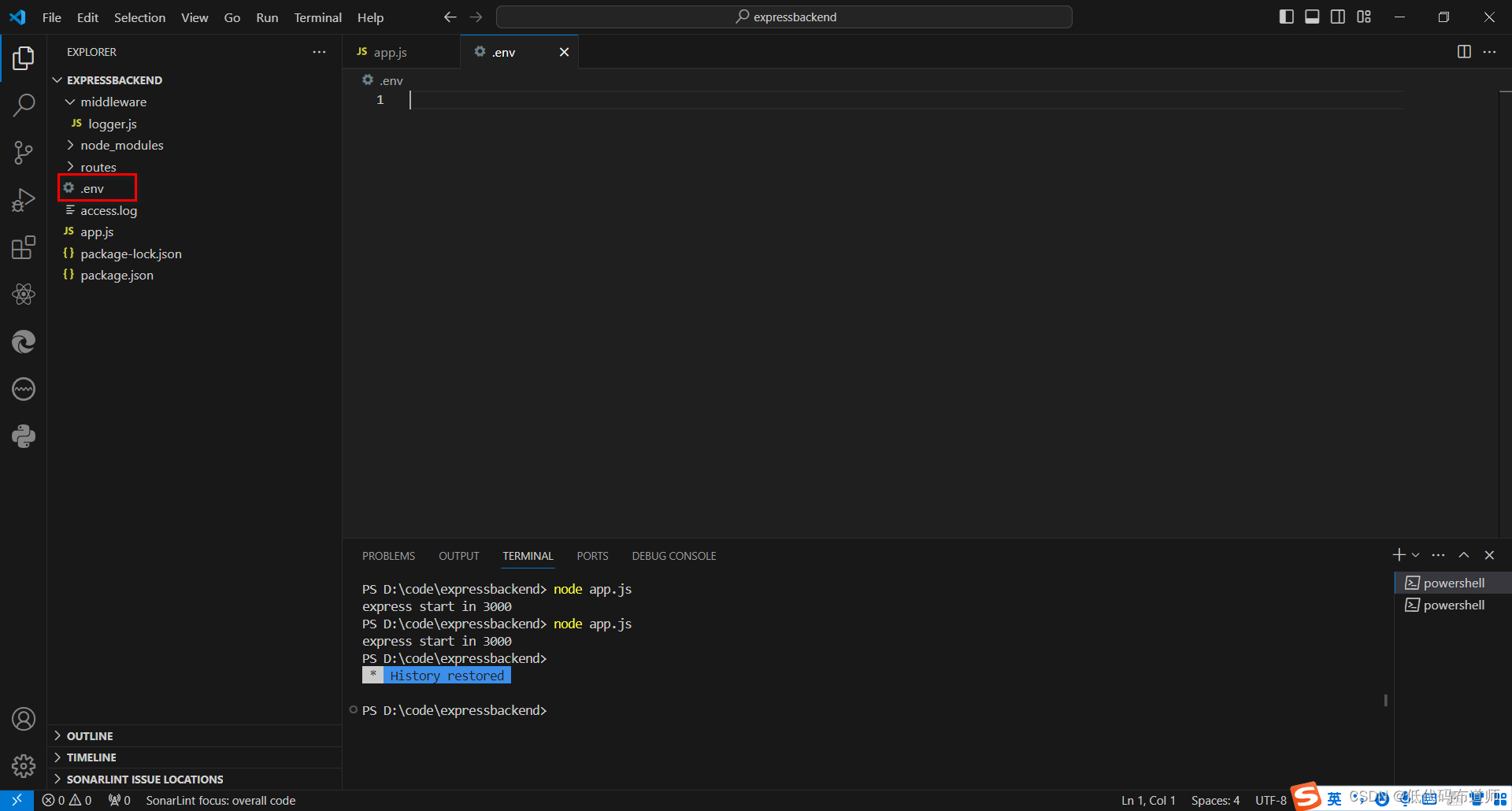Open access.log in the explorer
The image size is (1512, 811).
tap(109, 210)
